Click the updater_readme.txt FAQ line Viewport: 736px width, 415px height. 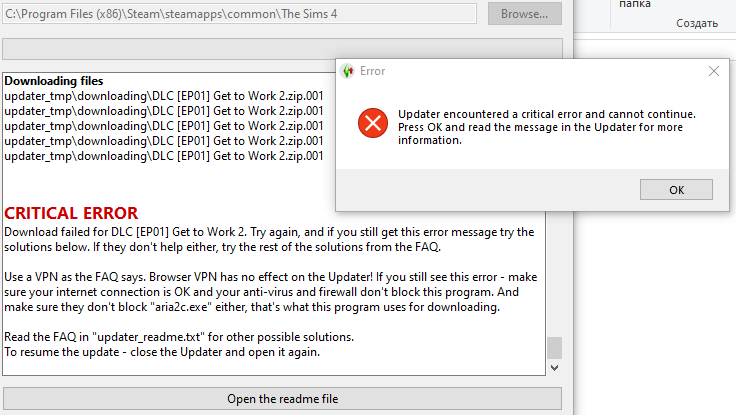pos(179,337)
